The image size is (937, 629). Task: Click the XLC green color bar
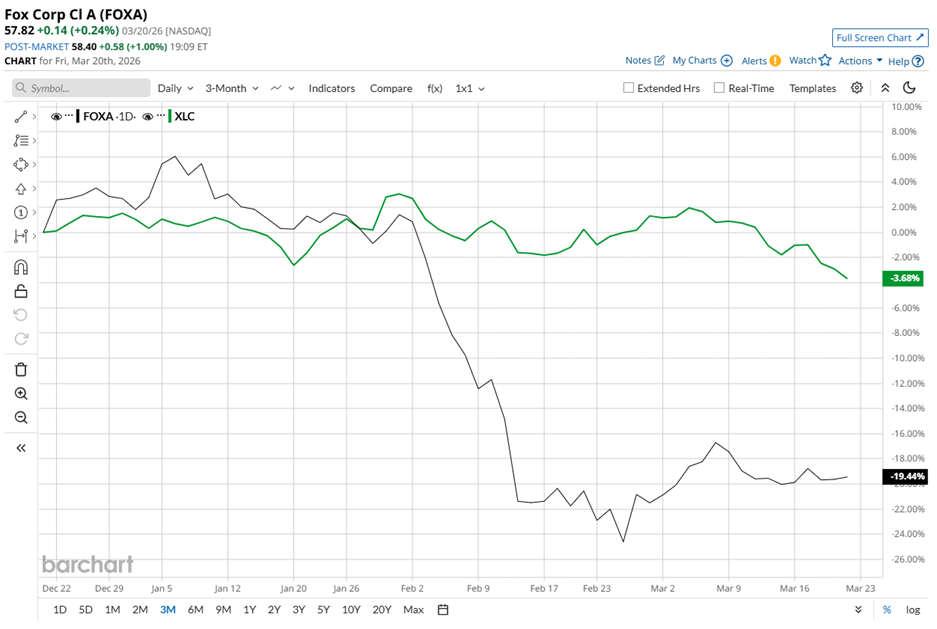170,116
